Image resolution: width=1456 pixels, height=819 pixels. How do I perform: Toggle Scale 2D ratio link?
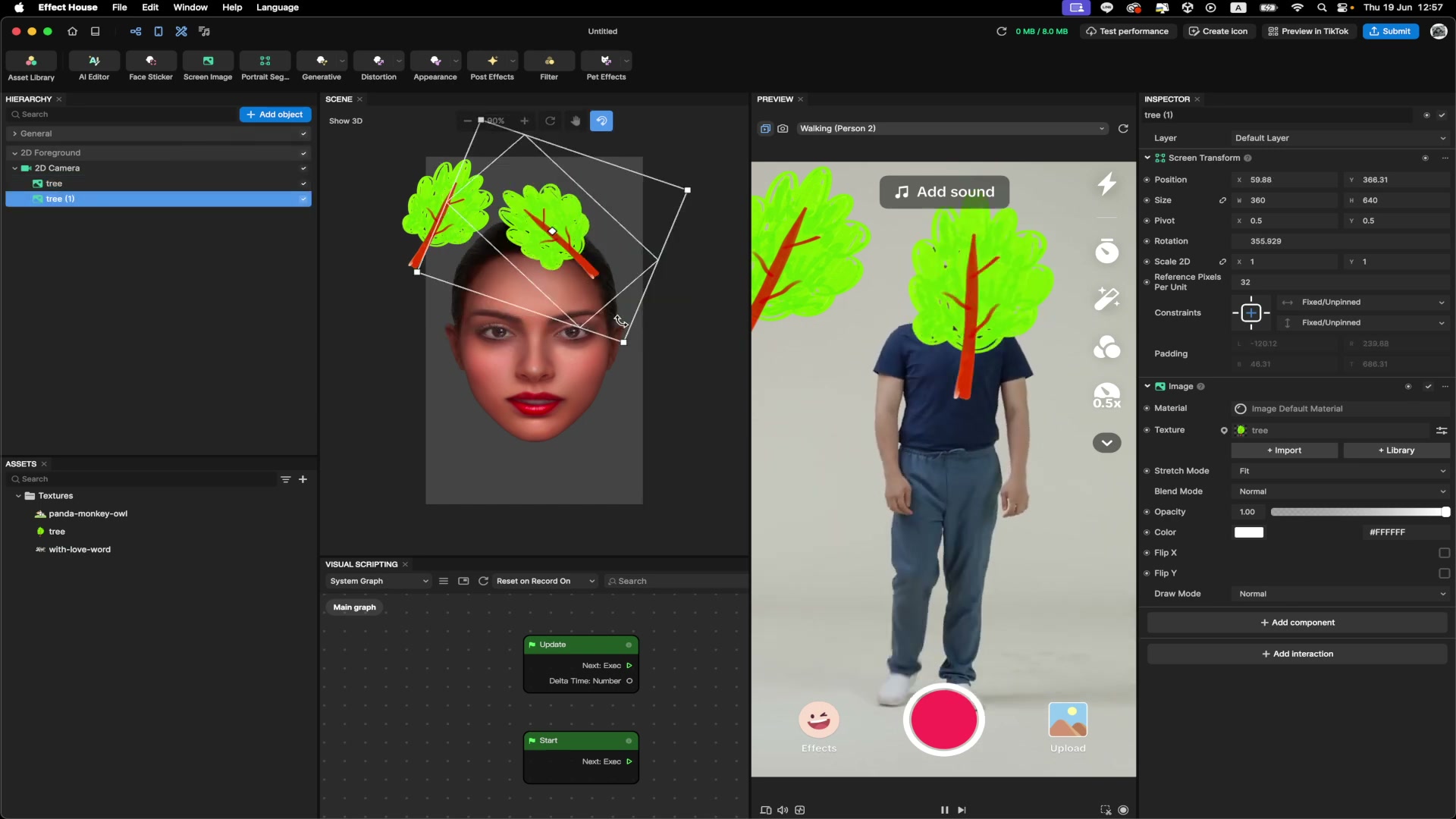pos(1222,262)
